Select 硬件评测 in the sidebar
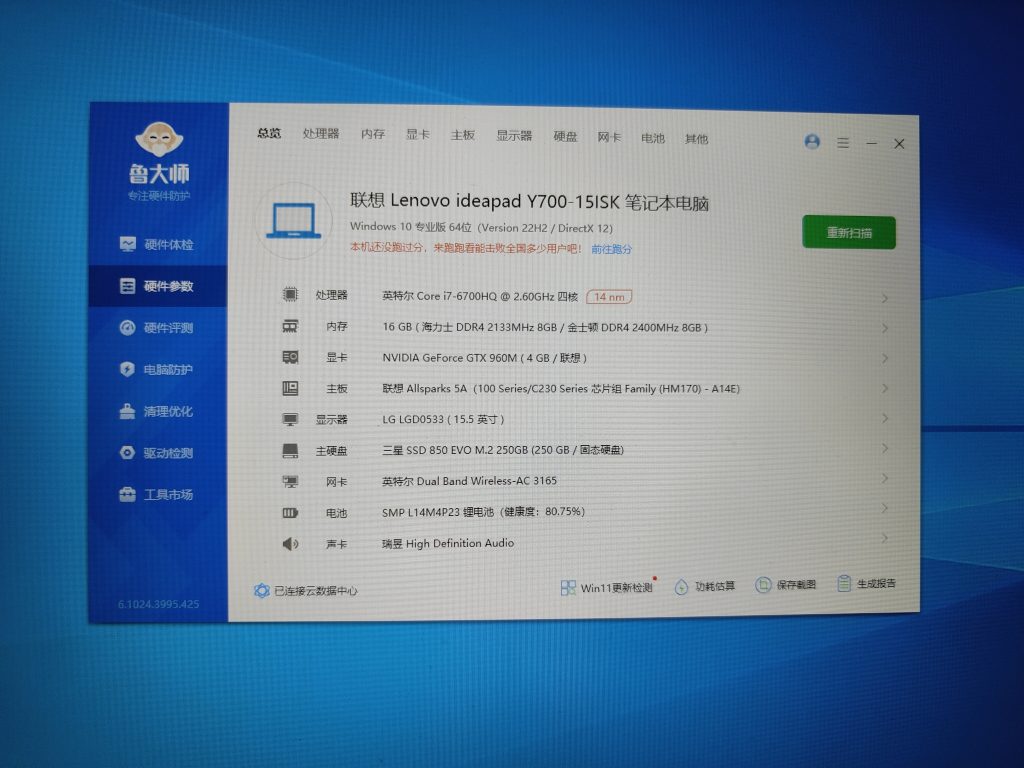Viewport: 1024px width, 768px height. 158,328
